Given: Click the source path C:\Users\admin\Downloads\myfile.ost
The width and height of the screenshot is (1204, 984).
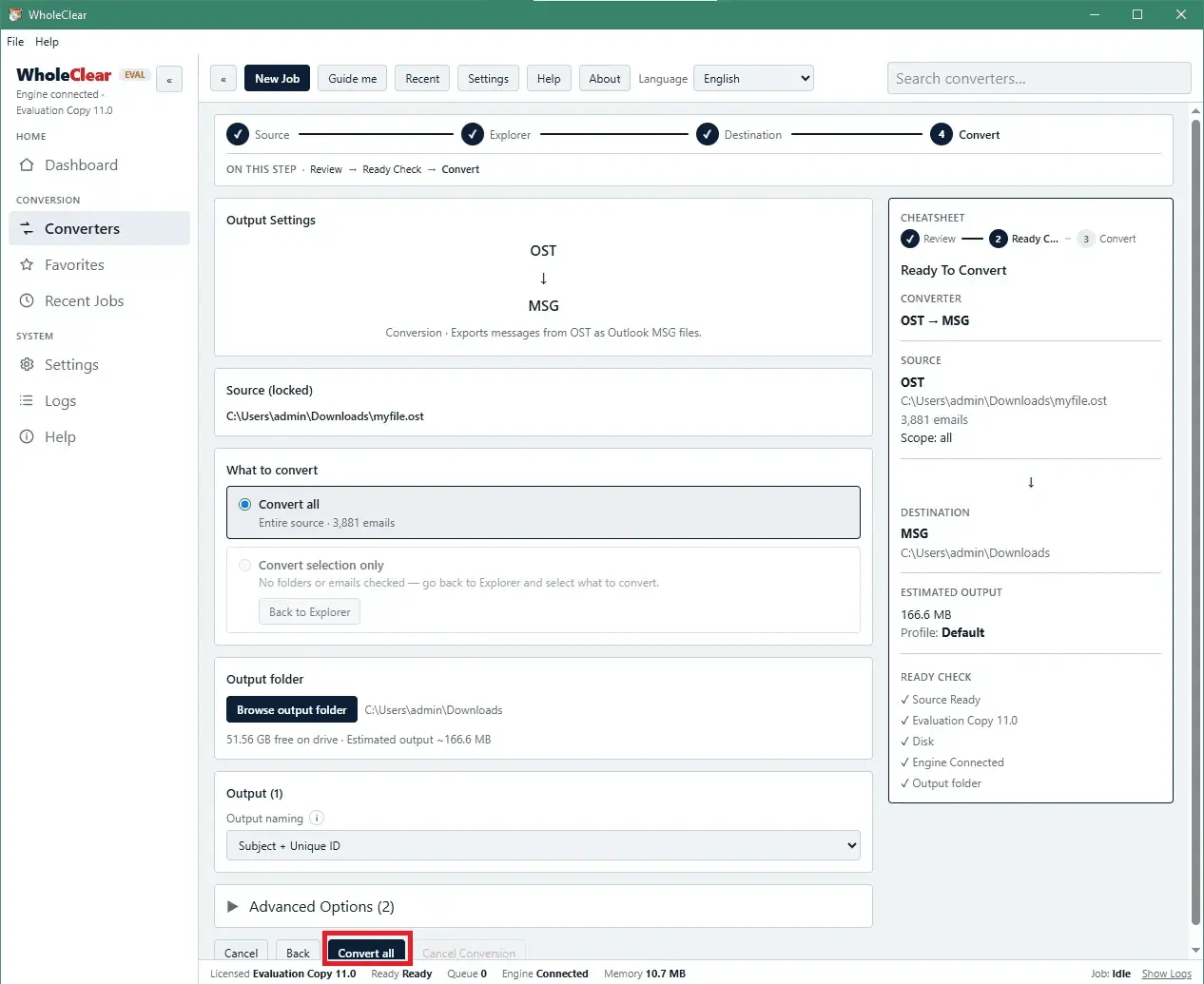Looking at the screenshot, I should click(325, 416).
